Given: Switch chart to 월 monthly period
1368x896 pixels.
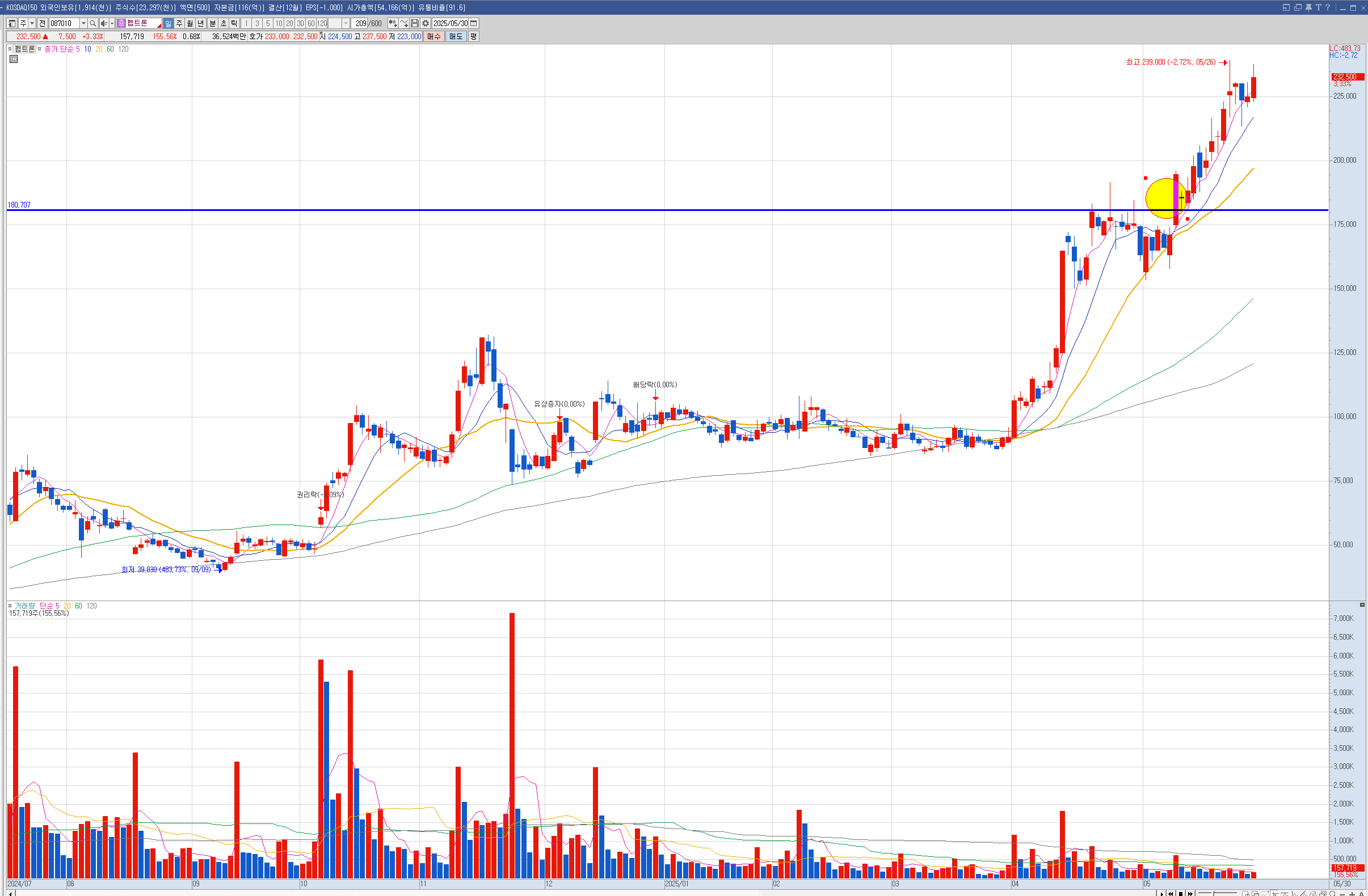Looking at the screenshot, I should click(190, 24).
